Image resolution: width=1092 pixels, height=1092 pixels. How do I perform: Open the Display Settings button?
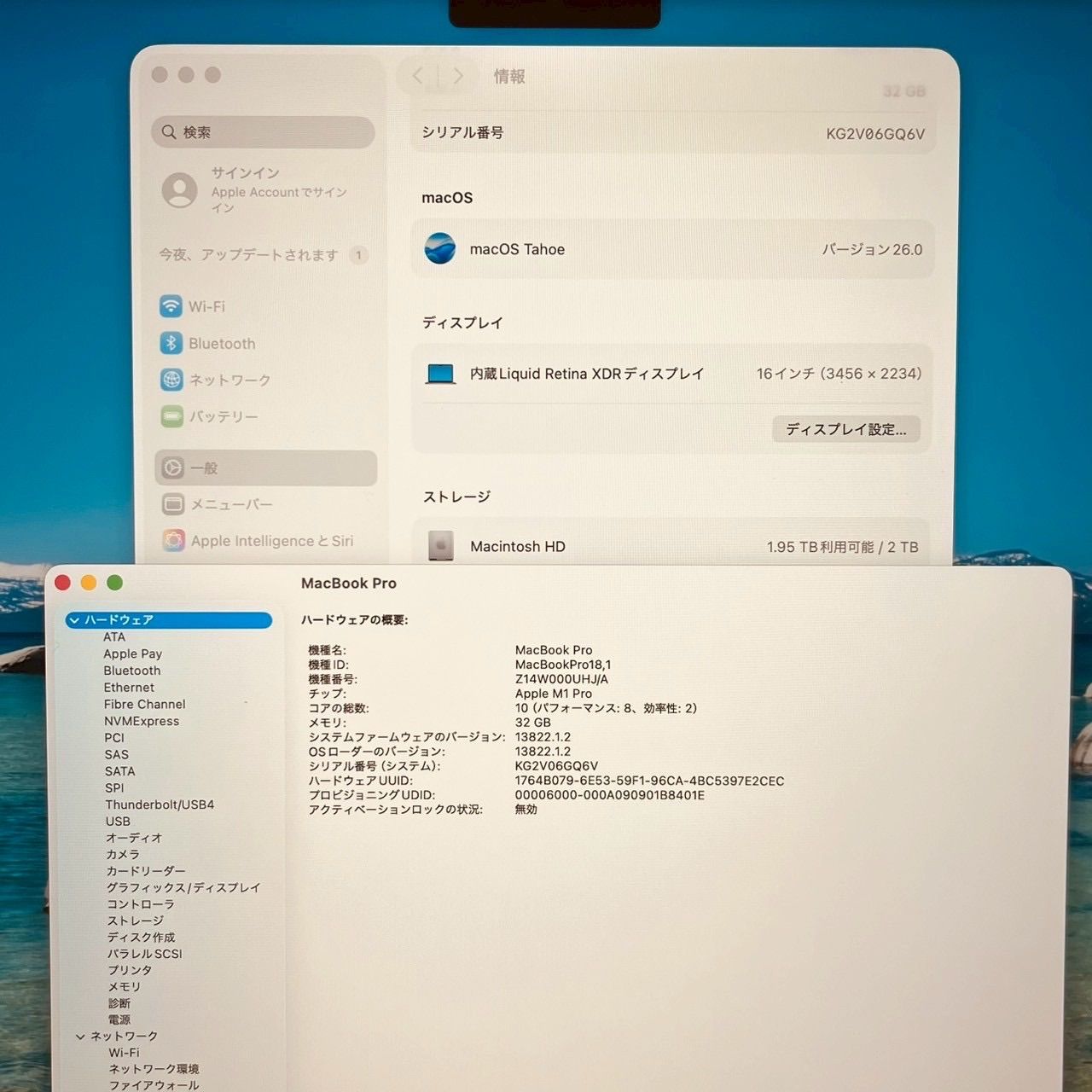tap(845, 429)
